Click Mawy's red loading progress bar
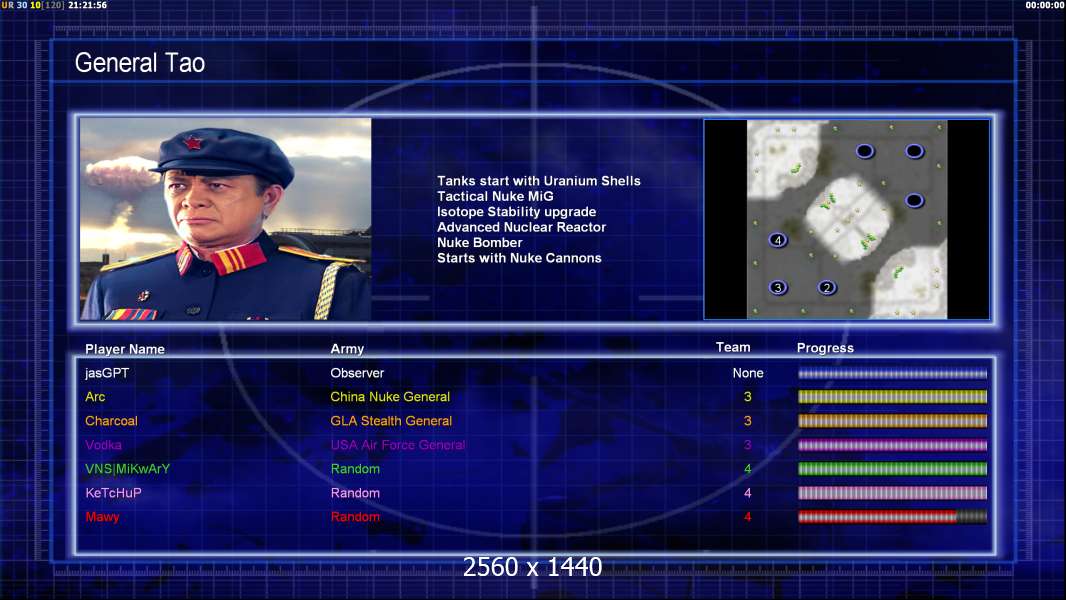Viewport: 1066px width, 600px height. (892, 517)
